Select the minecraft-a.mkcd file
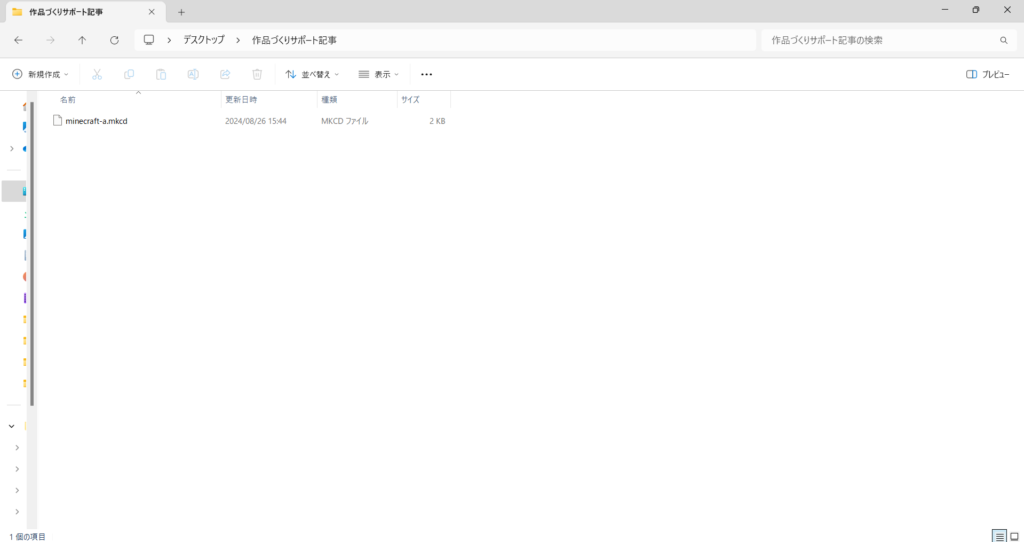The height and width of the screenshot is (542, 1024). [96, 121]
